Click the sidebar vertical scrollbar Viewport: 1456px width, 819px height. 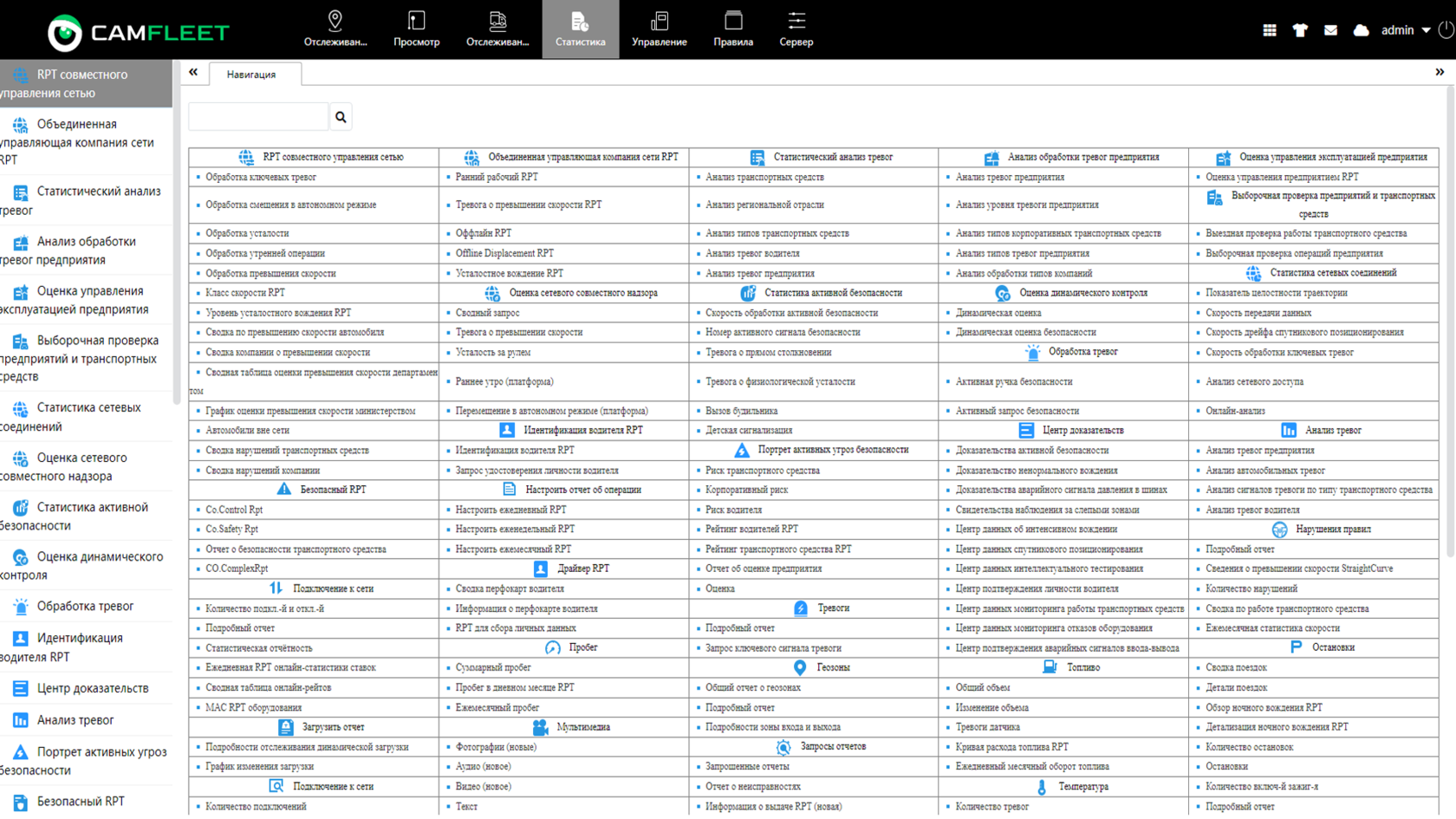coord(177,260)
